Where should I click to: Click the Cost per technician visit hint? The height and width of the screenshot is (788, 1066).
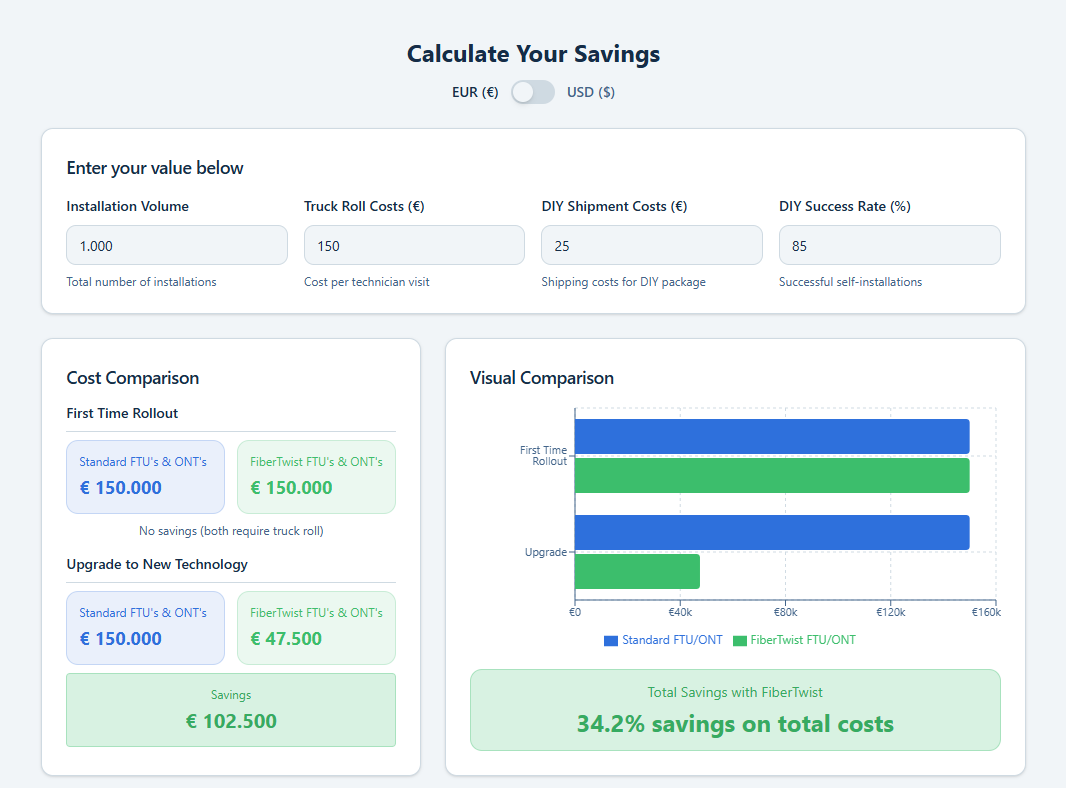pos(366,282)
